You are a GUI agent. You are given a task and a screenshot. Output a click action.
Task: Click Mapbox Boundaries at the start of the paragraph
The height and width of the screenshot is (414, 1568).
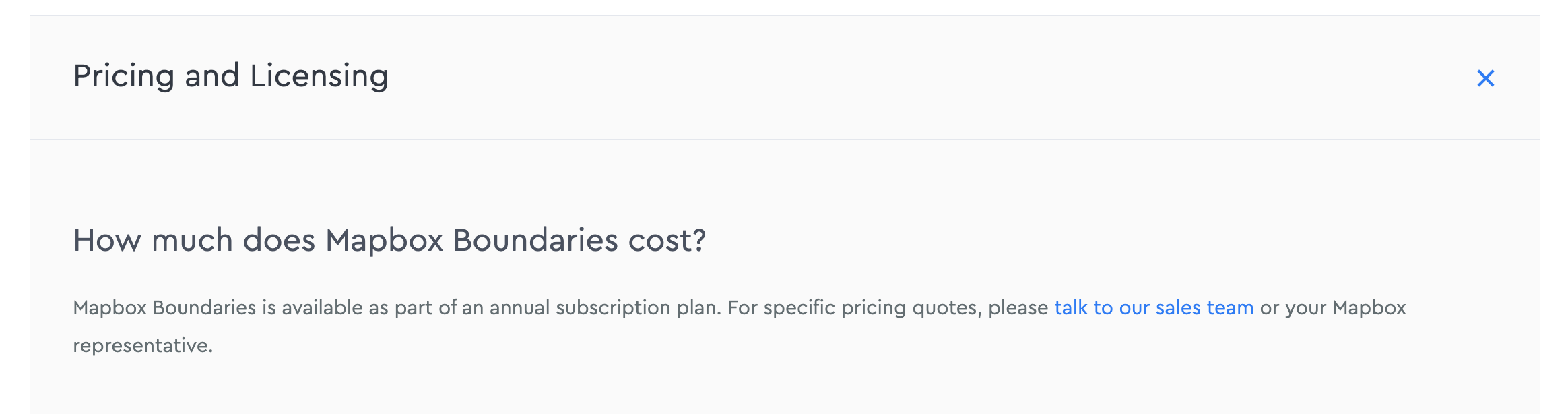pos(164,307)
